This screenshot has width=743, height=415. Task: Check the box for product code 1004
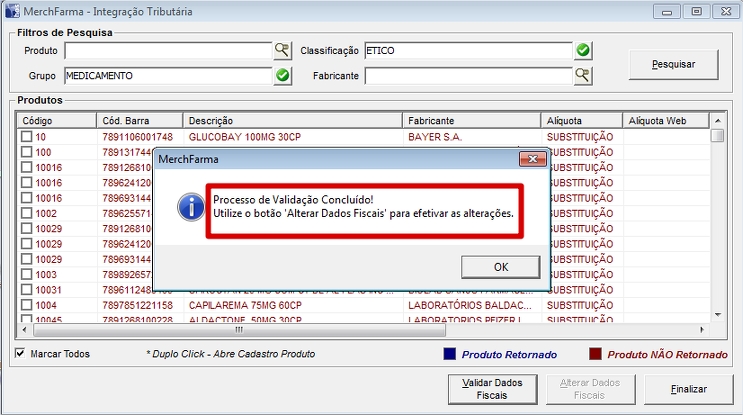coord(27,305)
